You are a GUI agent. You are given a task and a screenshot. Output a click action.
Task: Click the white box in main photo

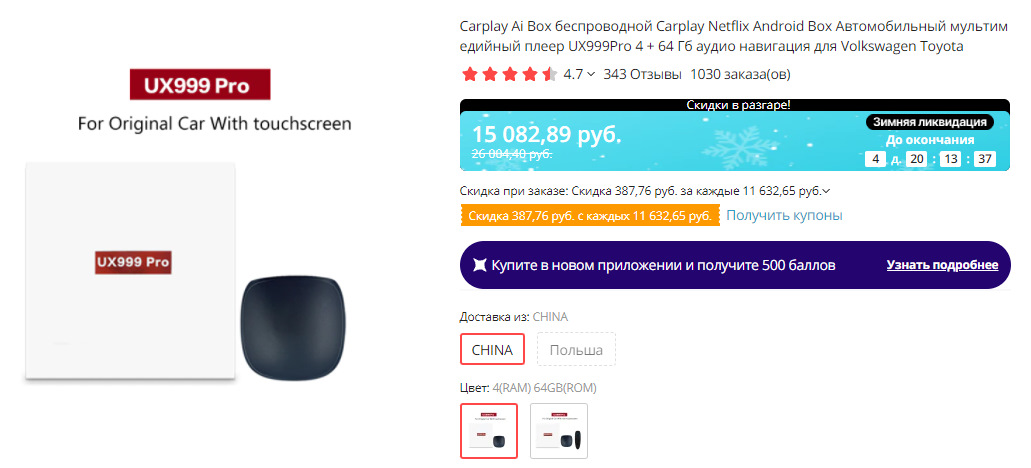[131, 271]
